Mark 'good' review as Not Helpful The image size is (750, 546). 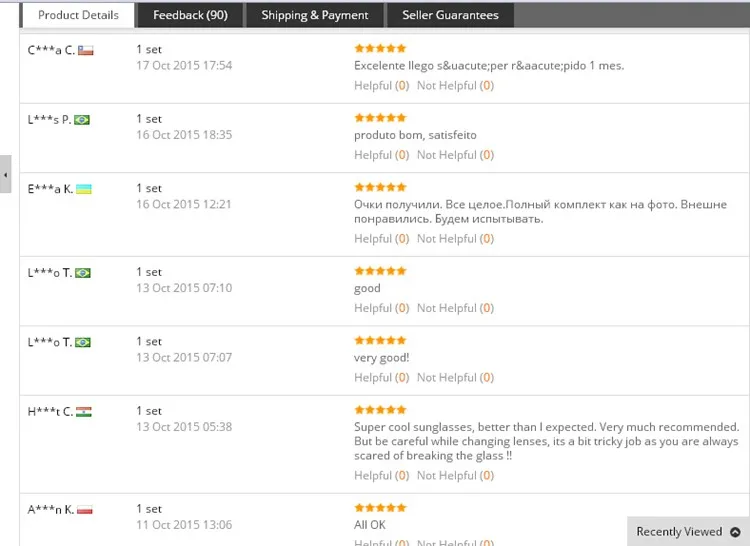pyautogui.click(x=455, y=308)
